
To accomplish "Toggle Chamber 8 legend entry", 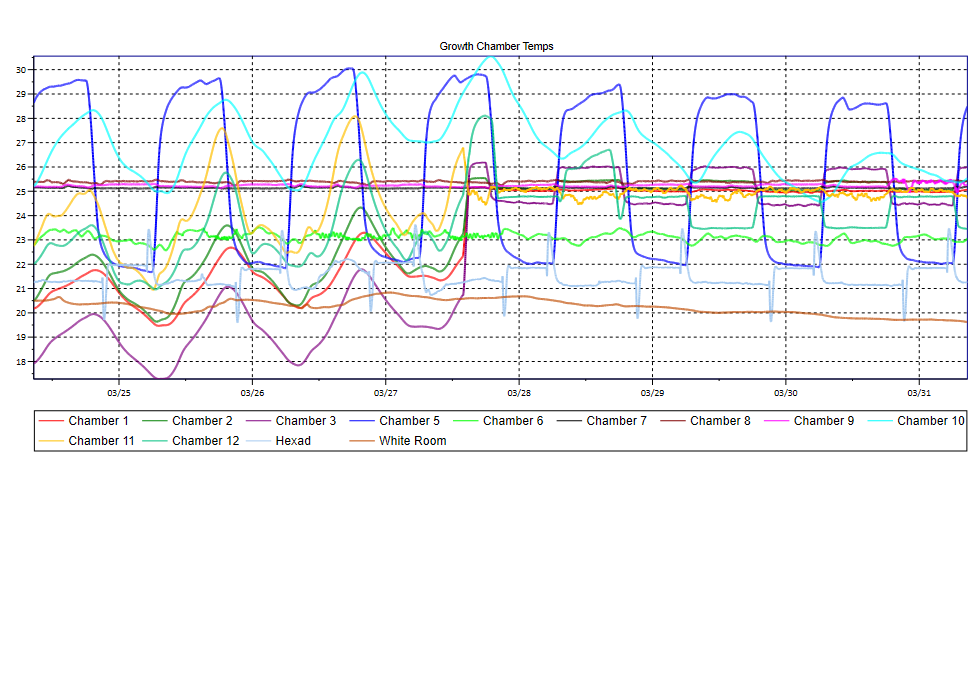I will 720,421.
